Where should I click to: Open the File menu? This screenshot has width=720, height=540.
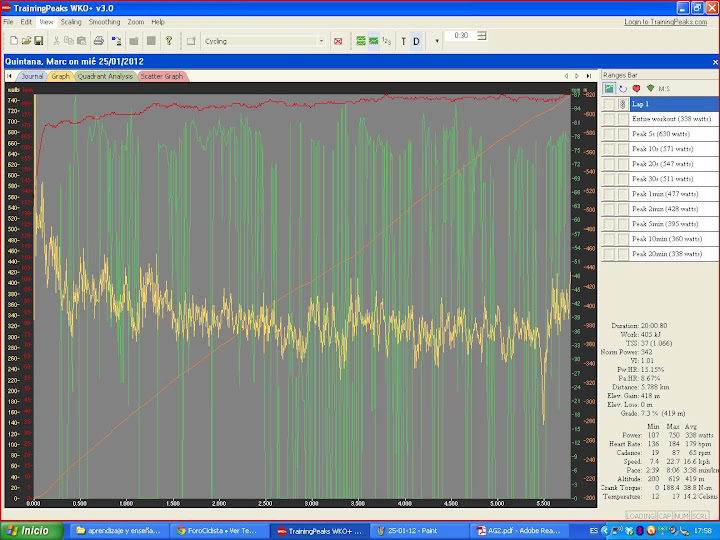8,22
